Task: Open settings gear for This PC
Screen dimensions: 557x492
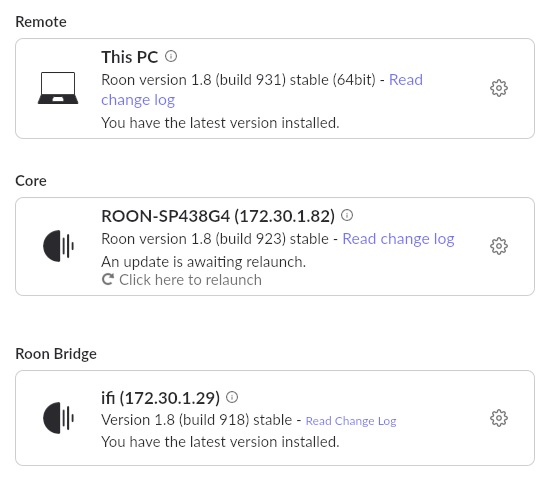Action: point(499,88)
